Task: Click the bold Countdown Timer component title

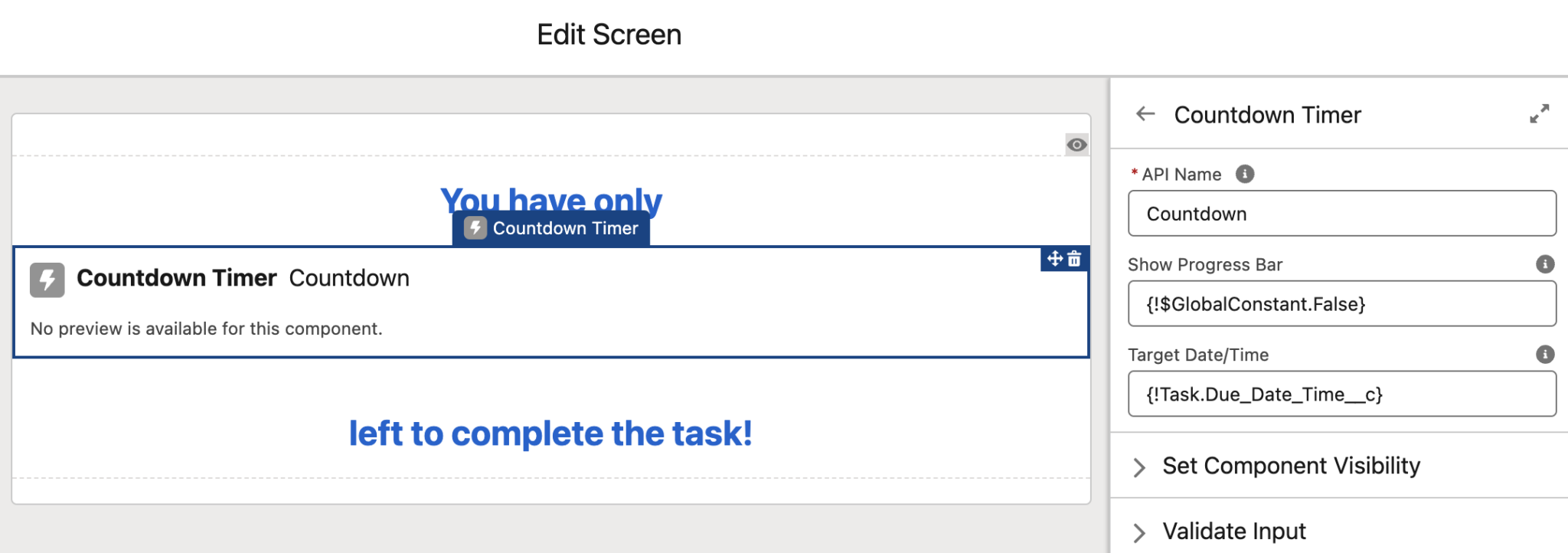Action: click(176, 278)
